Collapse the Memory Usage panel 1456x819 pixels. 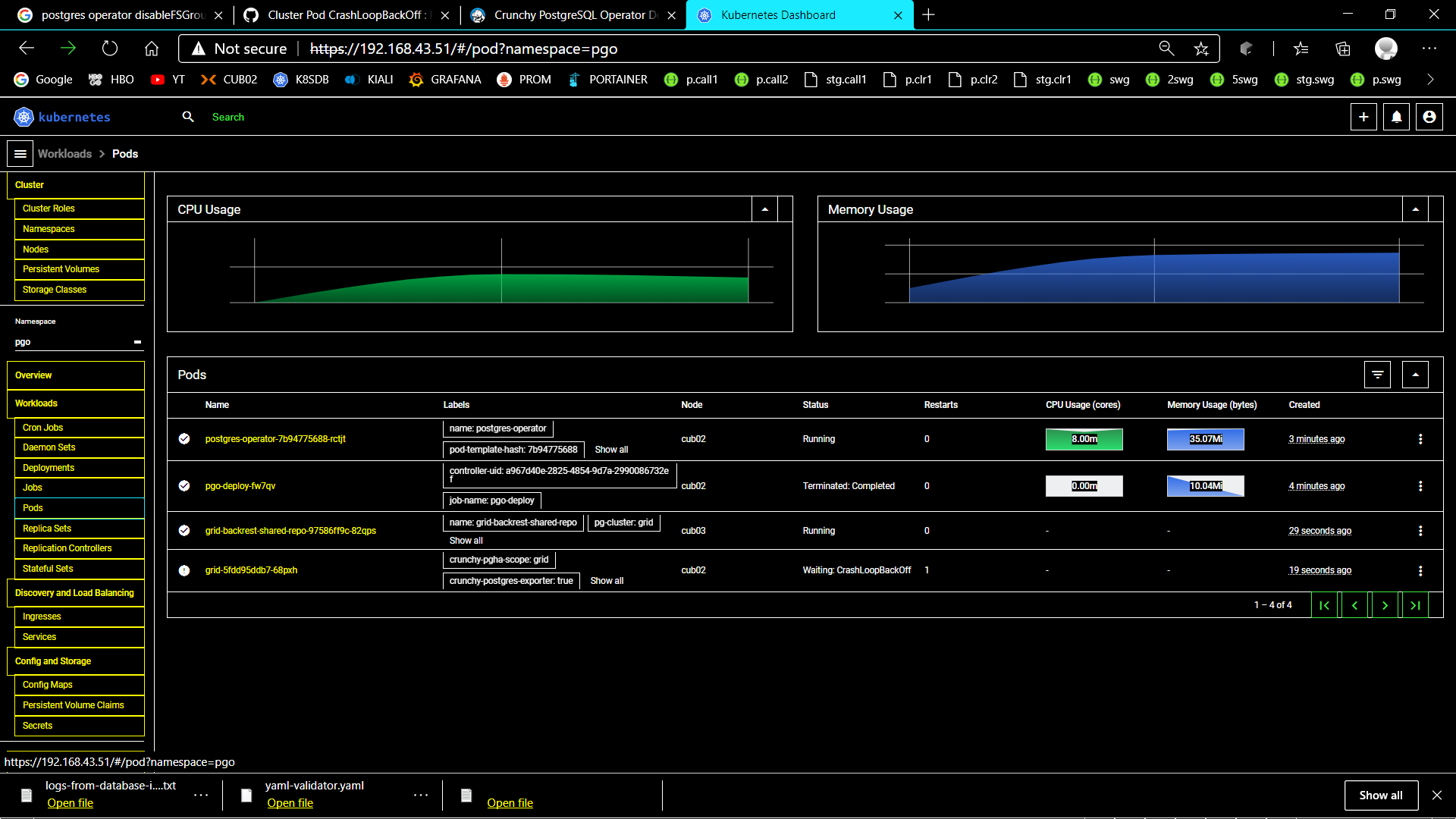(1416, 209)
